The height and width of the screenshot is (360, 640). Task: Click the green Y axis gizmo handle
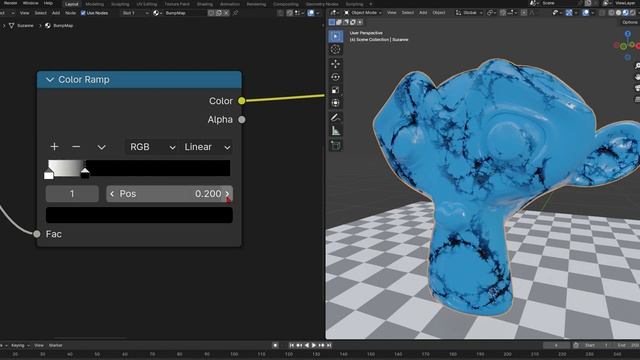click(x=623, y=47)
